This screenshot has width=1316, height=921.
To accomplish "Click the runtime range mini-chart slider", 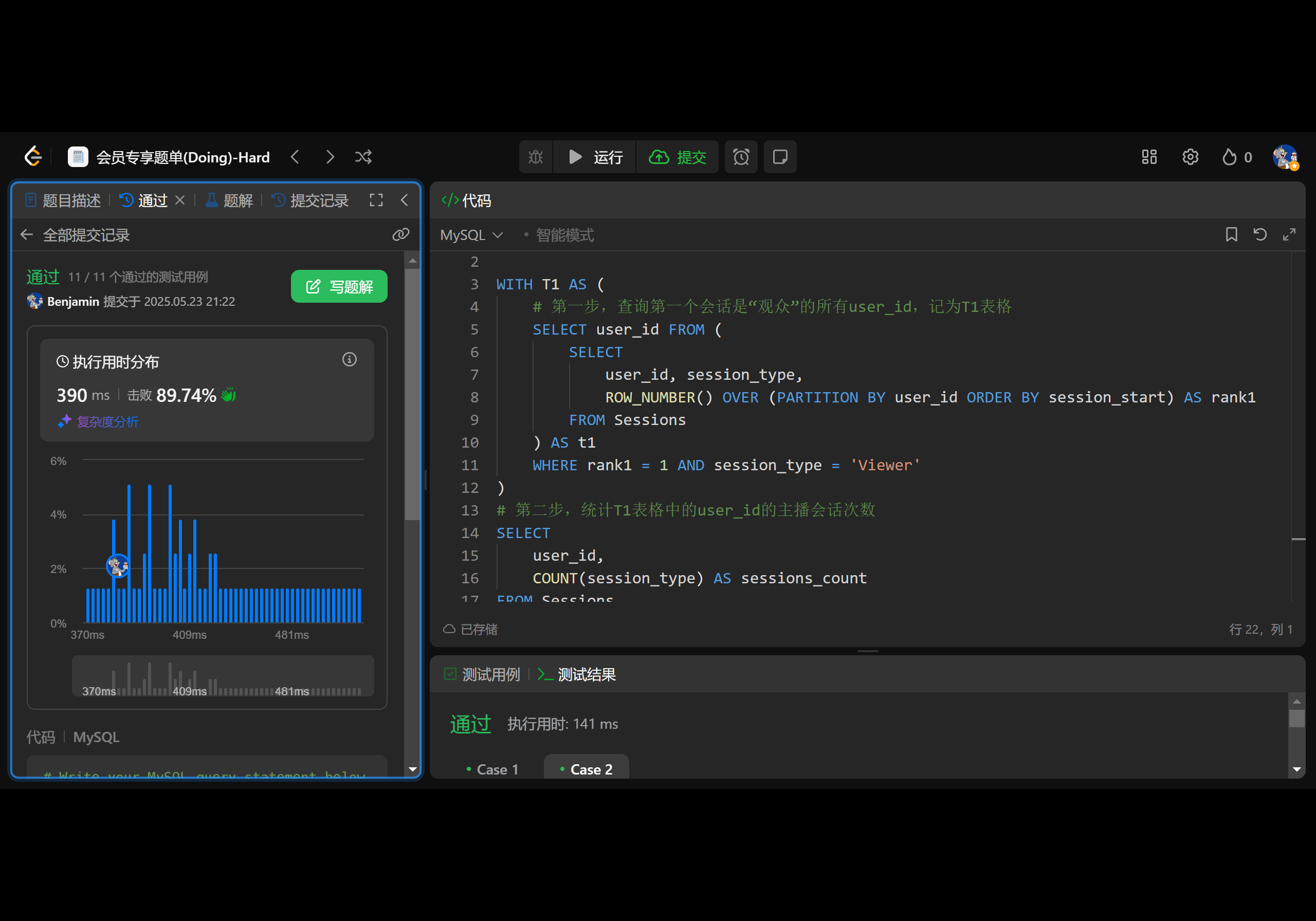I will (x=223, y=676).
